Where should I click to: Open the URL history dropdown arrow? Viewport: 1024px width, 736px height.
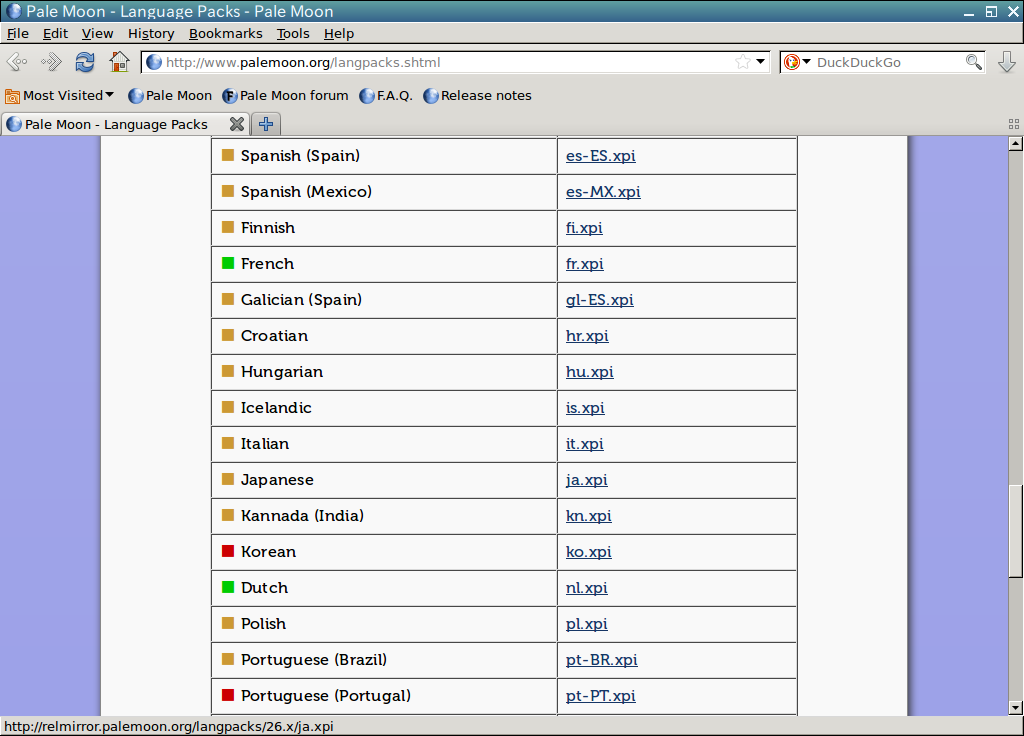point(760,62)
